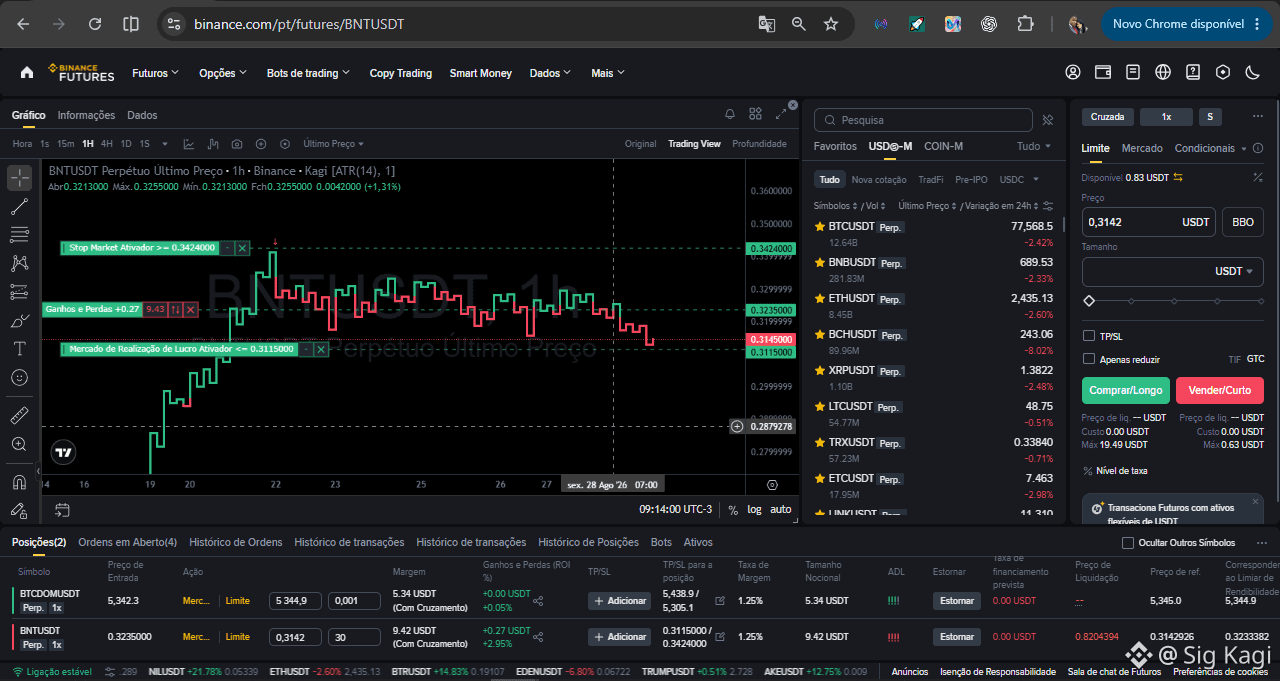
Task: Select the crosshair cursor tool
Action: [19, 179]
